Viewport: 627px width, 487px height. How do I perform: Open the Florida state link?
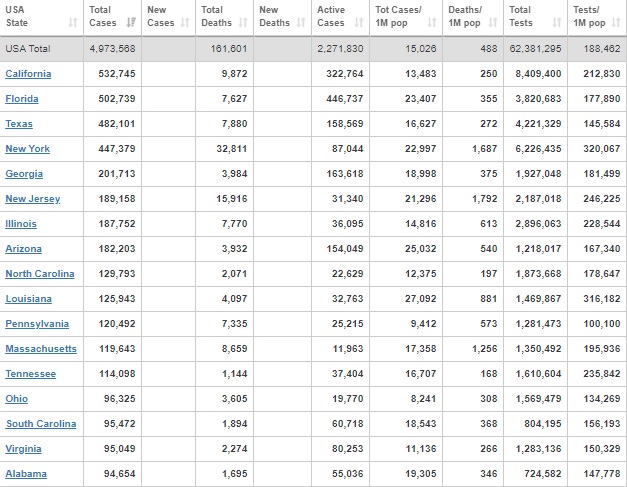click(22, 99)
